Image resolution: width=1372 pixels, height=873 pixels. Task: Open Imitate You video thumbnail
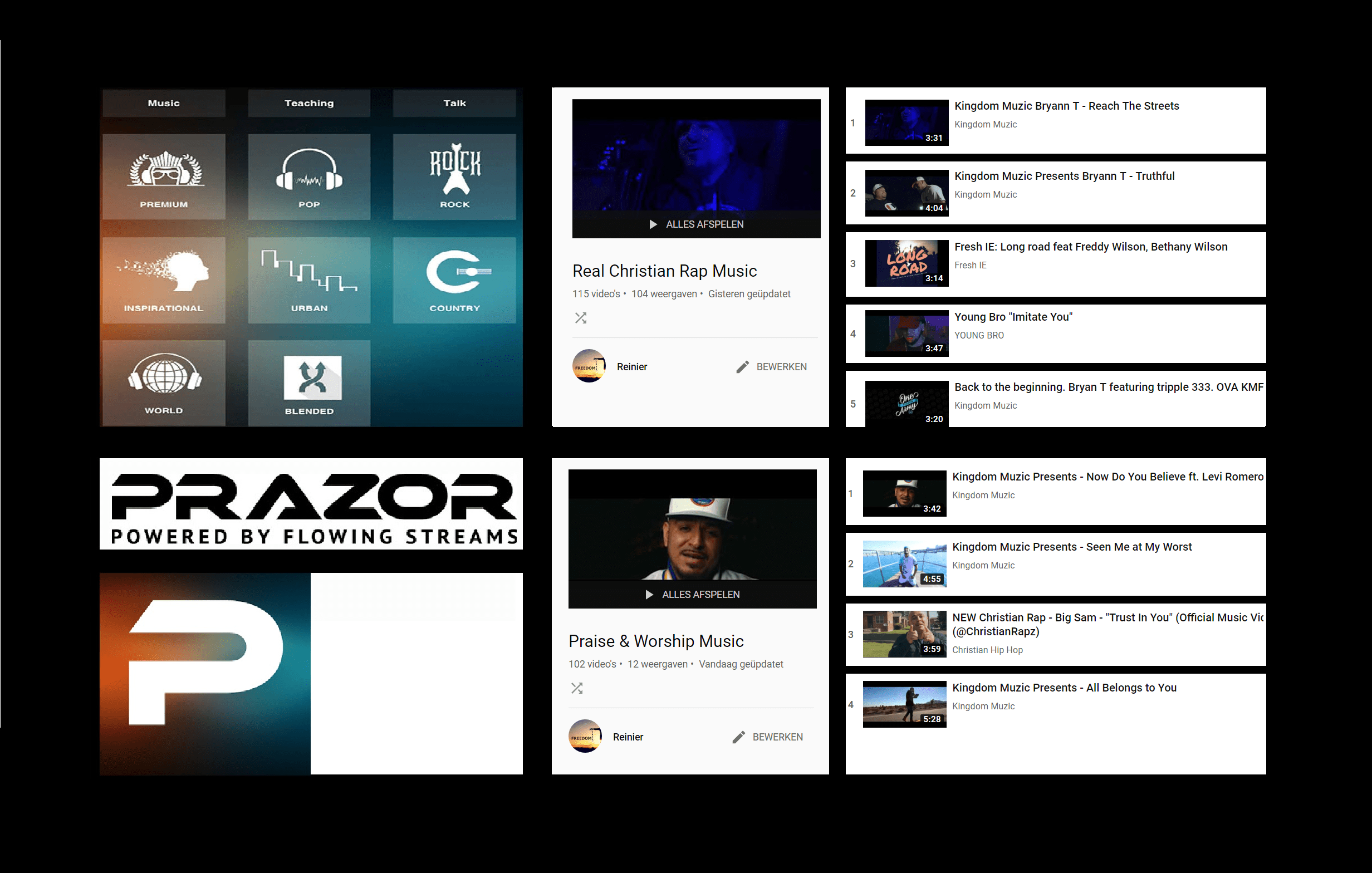(x=906, y=333)
